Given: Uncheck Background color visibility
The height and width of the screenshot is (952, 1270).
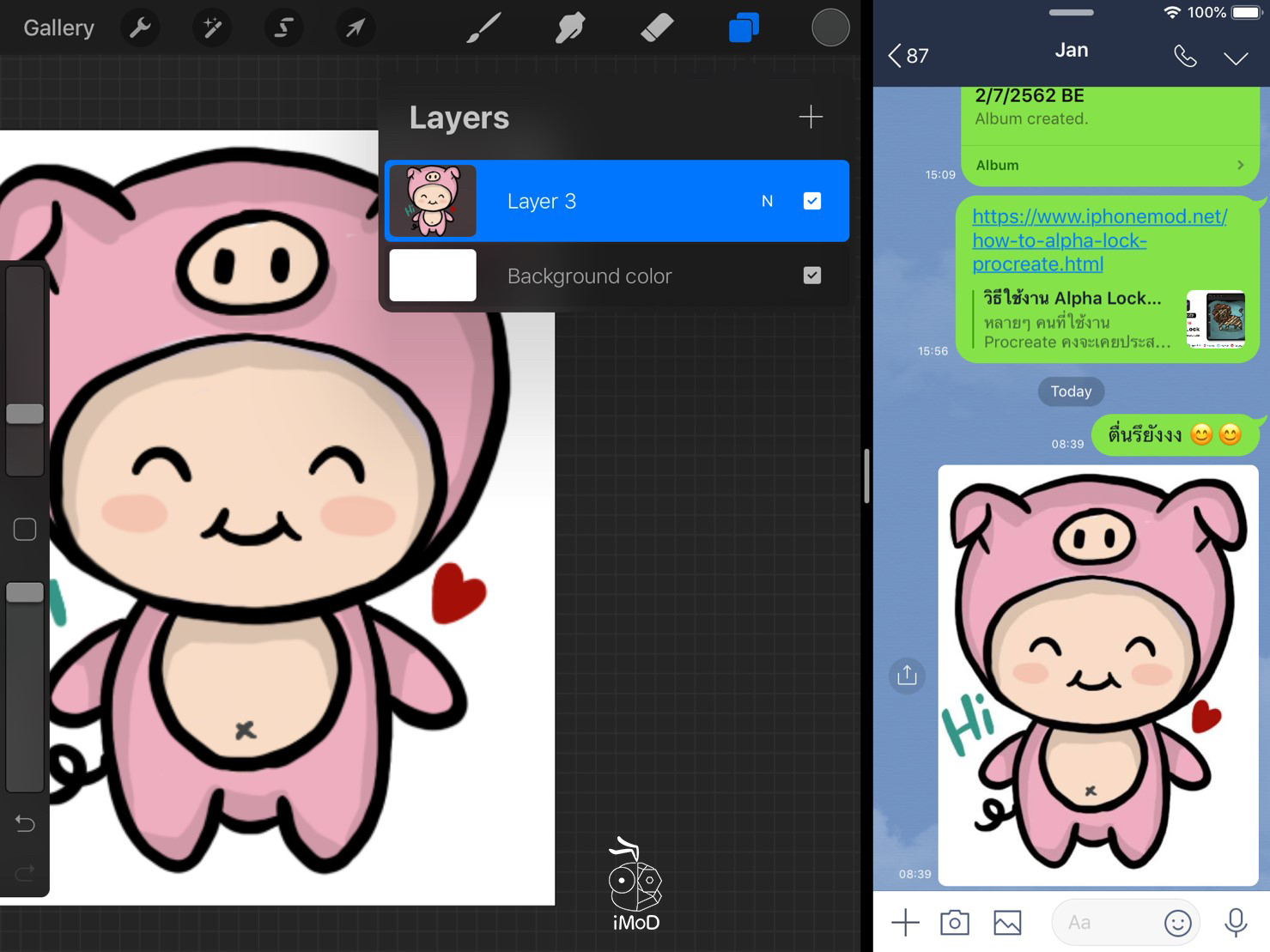Looking at the screenshot, I should tap(811, 276).
